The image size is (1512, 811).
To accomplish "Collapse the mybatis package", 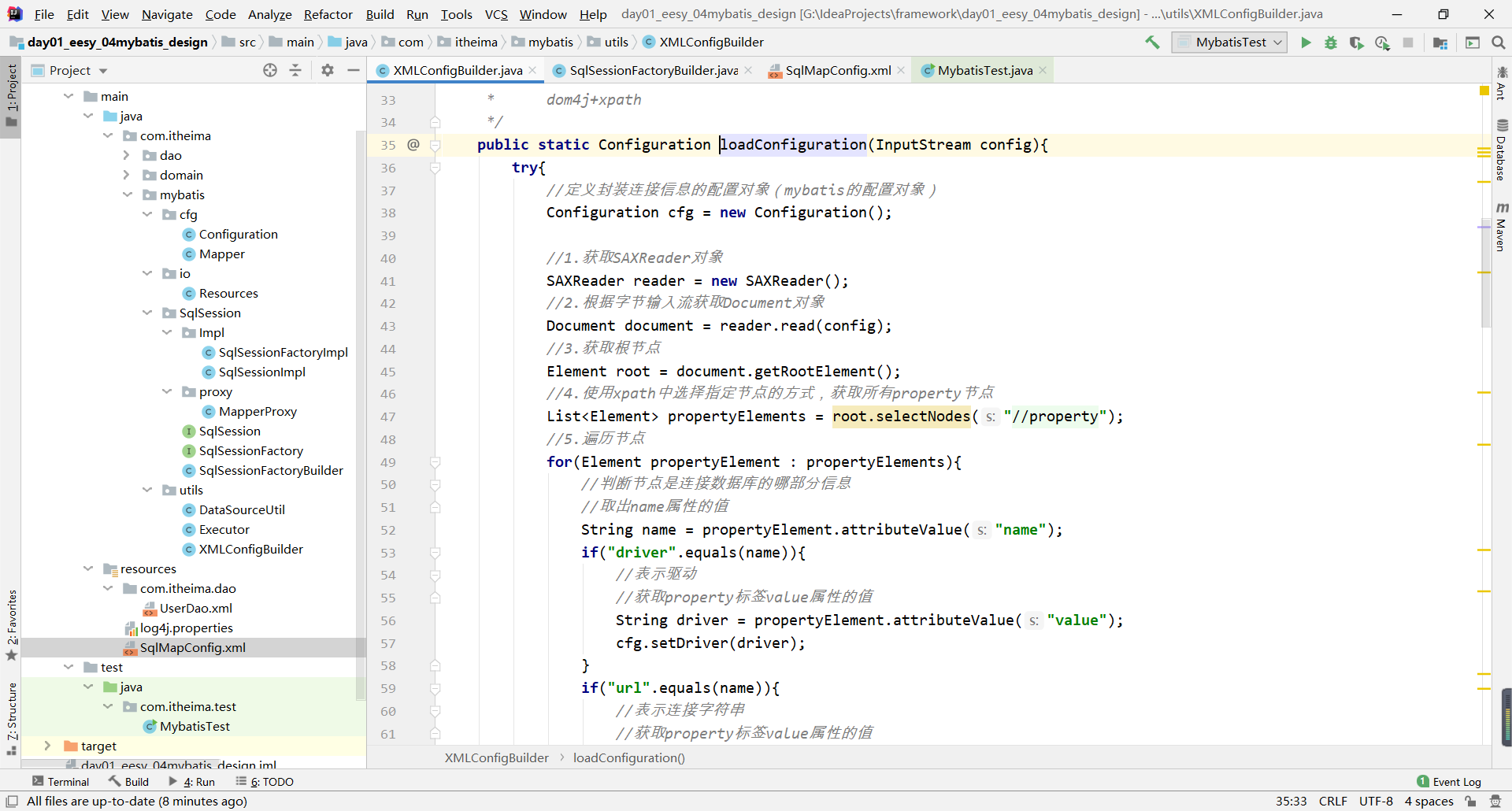I will click(127, 194).
